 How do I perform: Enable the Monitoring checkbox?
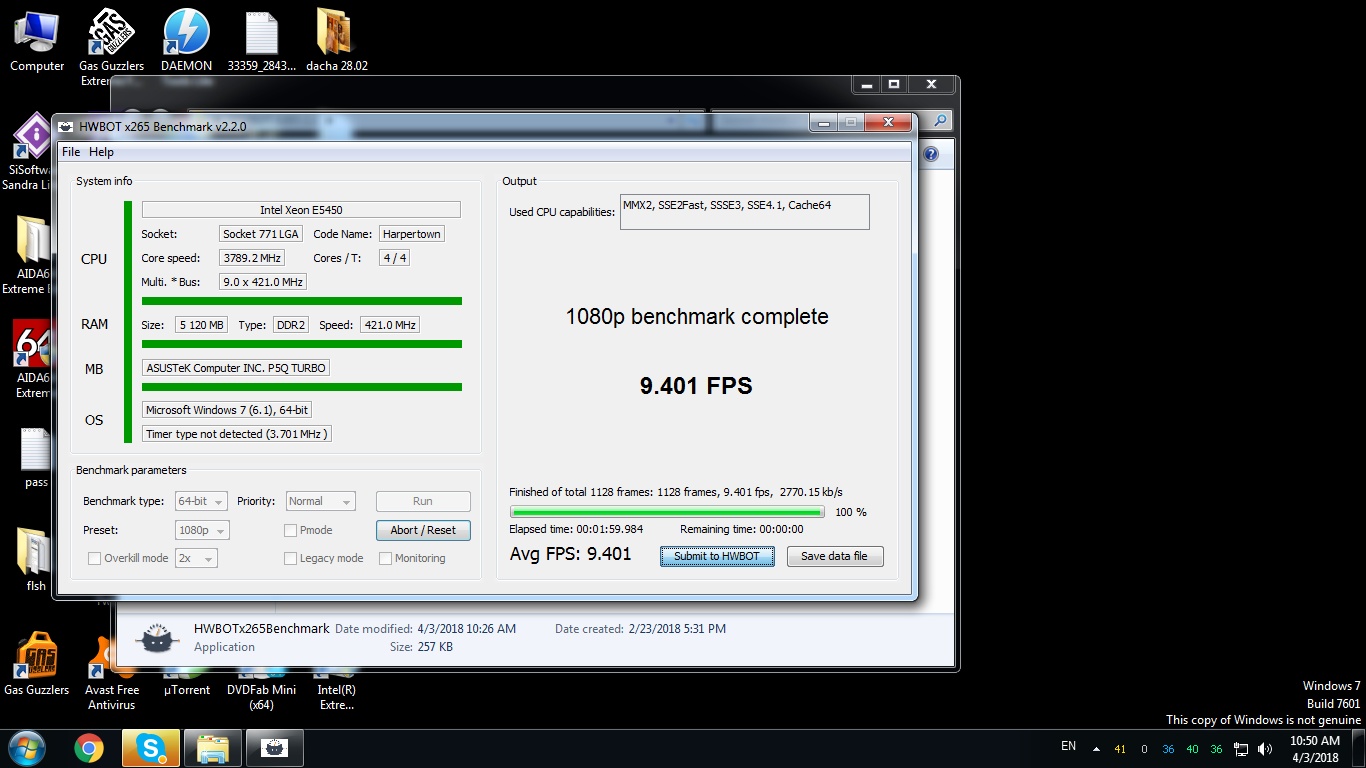[385, 558]
